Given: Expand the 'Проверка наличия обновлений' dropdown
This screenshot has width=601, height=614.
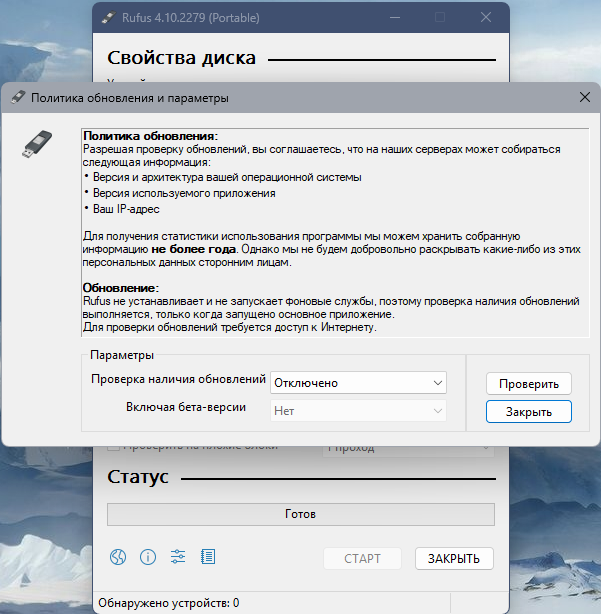Looking at the screenshot, I should click(358, 383).
